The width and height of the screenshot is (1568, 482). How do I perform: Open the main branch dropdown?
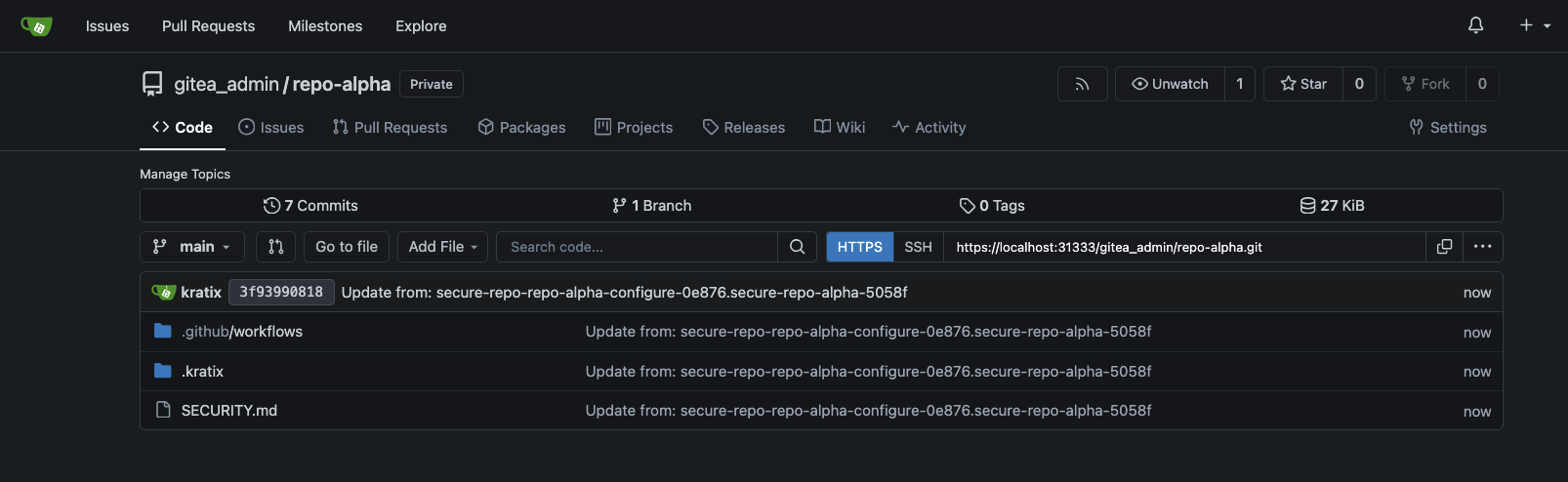(191, 247)
